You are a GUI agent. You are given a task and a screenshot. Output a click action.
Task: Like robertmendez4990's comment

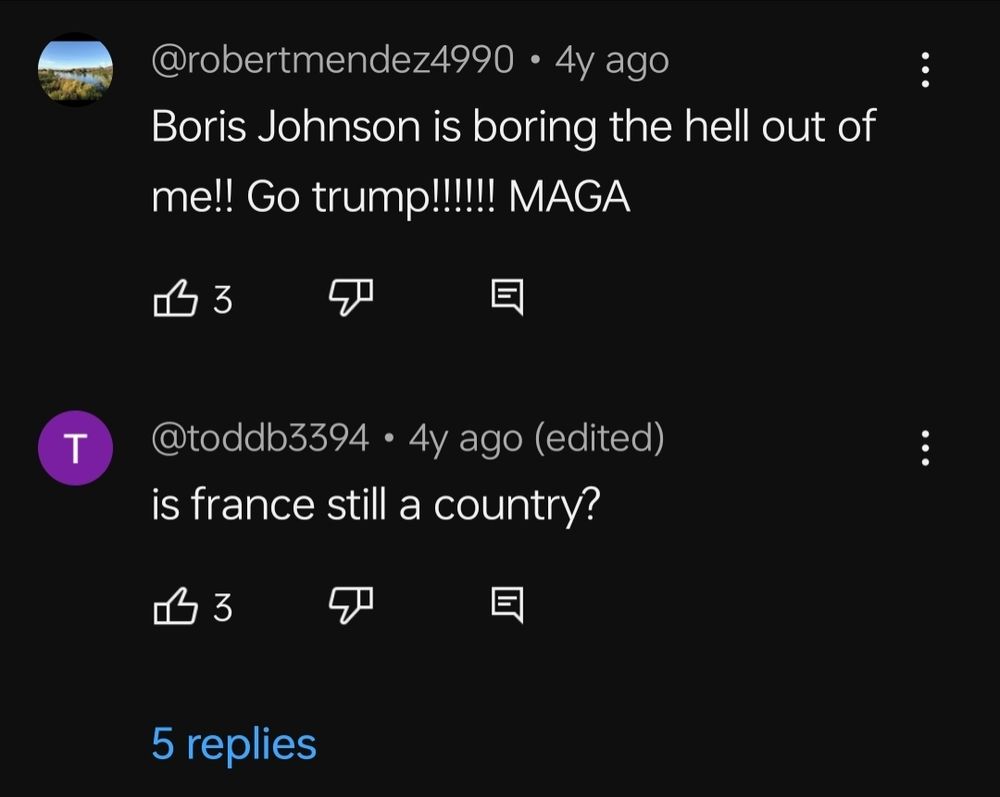[x=178, y=296]
